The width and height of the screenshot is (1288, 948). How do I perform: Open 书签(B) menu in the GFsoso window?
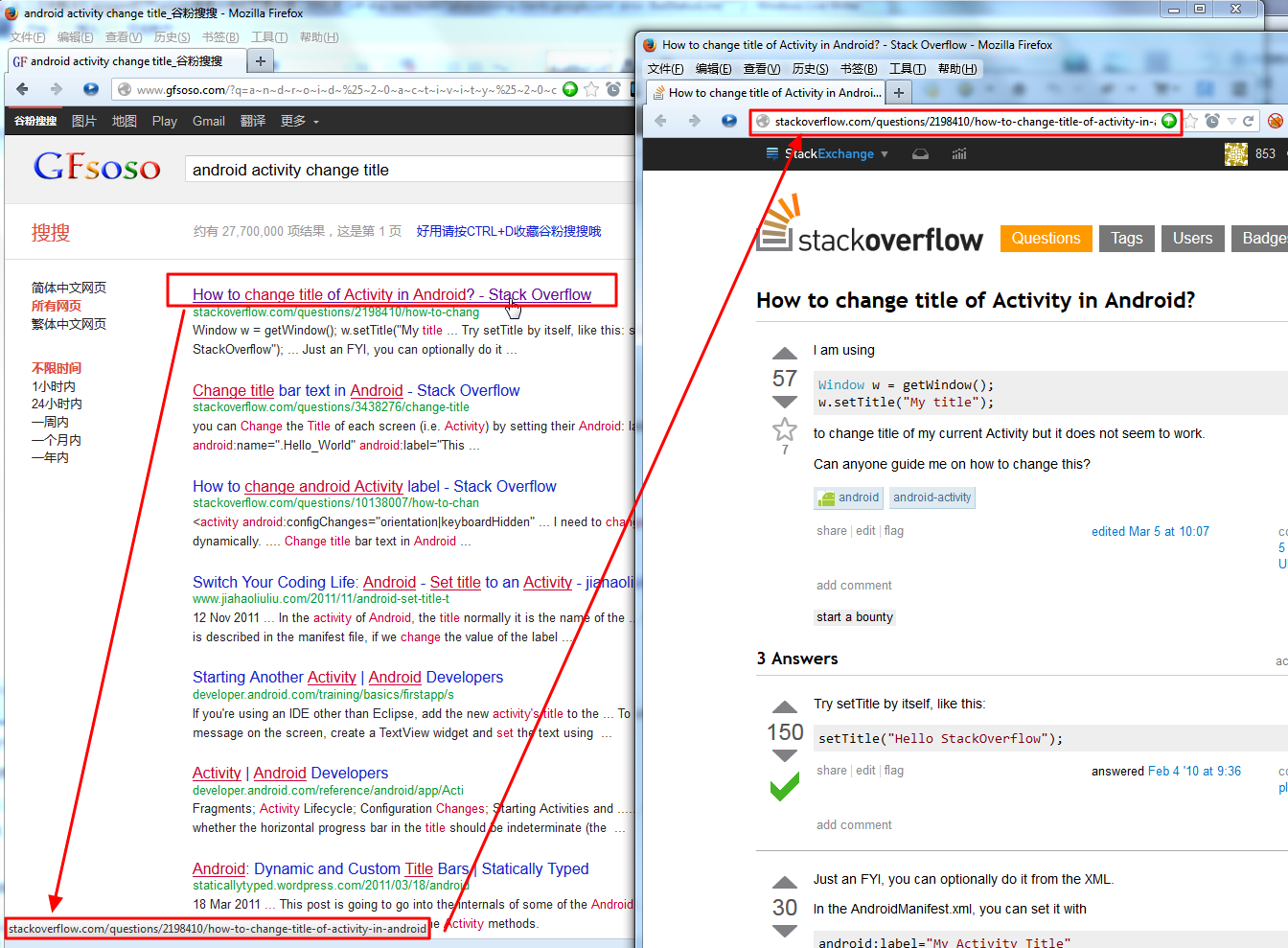[220, 37]
